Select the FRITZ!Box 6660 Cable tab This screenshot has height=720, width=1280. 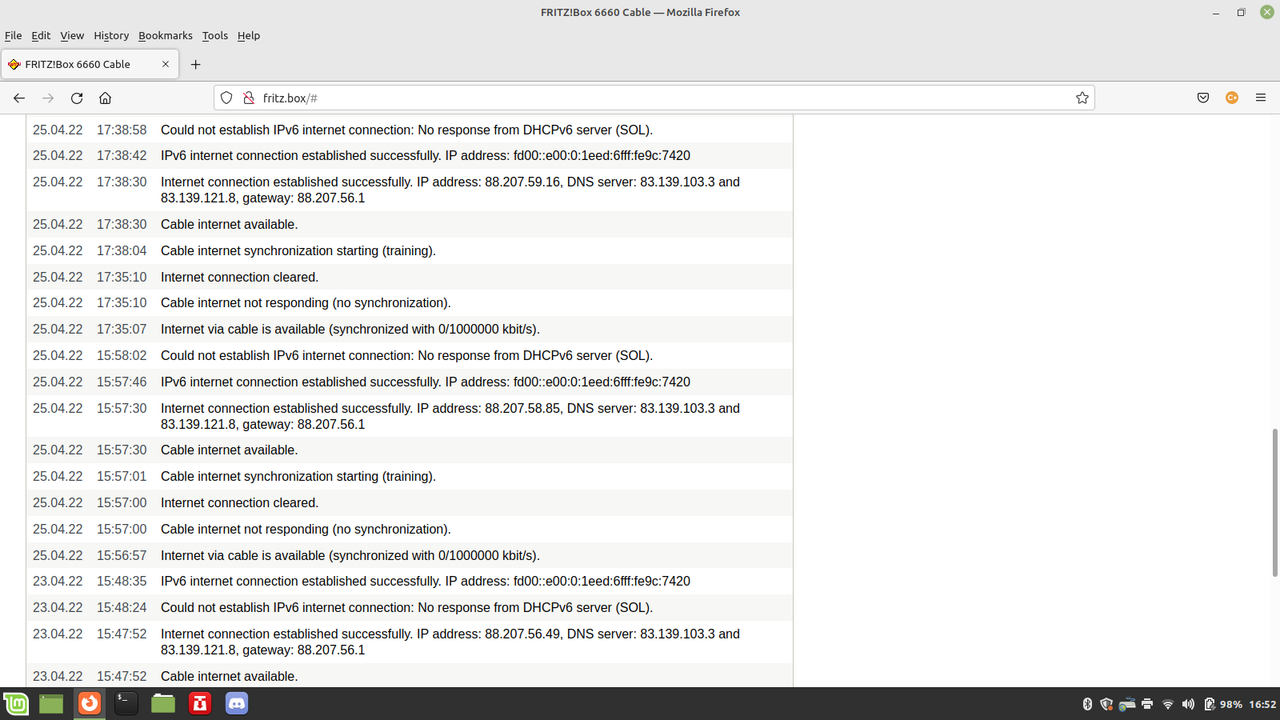pos(90,64)
